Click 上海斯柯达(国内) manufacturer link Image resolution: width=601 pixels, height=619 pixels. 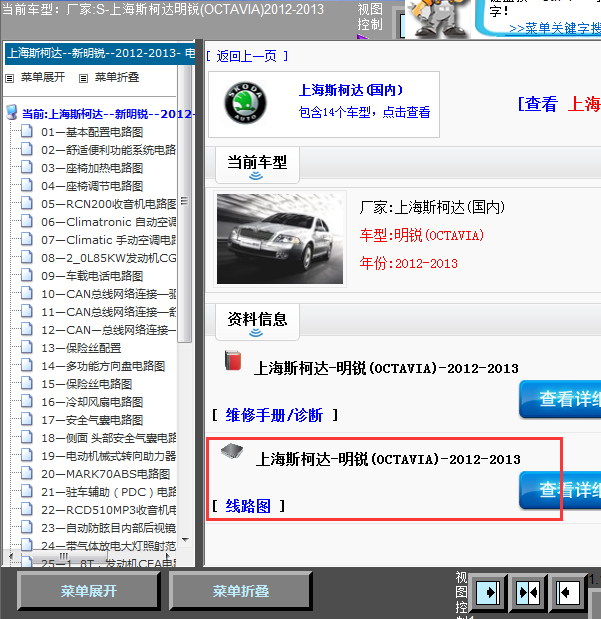pyautogui.click(x=351, y=90)
